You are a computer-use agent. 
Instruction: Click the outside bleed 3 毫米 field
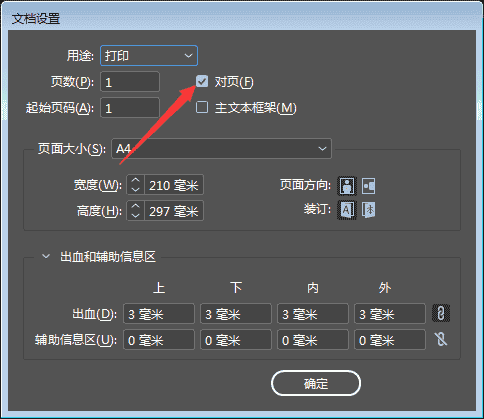click(390, 314)
